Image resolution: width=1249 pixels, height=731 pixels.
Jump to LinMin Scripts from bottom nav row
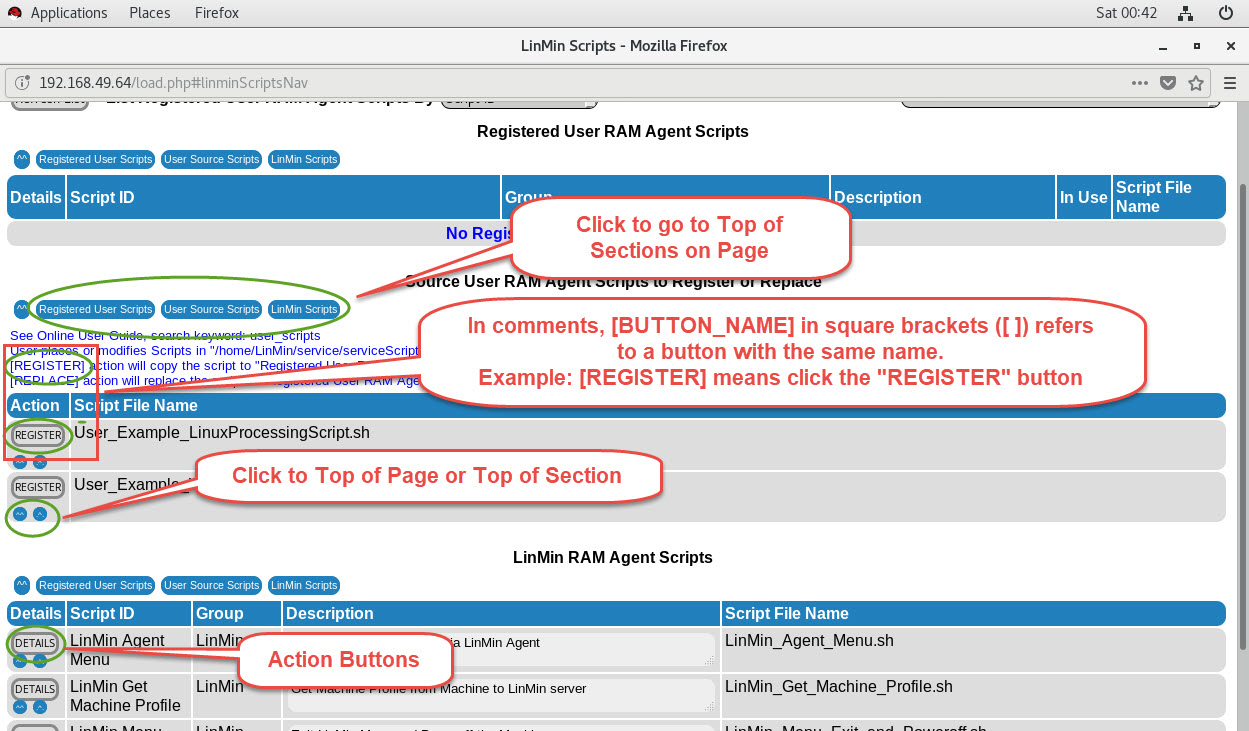point(304,585)
